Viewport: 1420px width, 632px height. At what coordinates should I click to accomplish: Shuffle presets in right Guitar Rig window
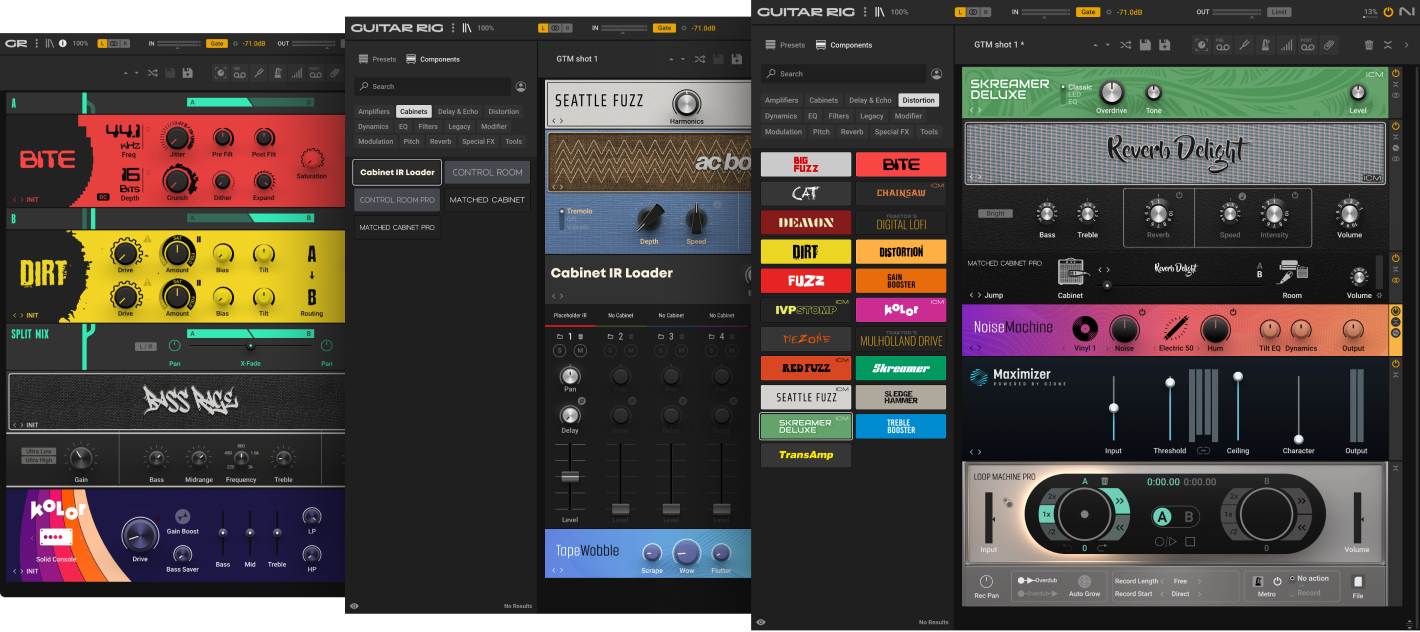click(x=1126, y=45)
